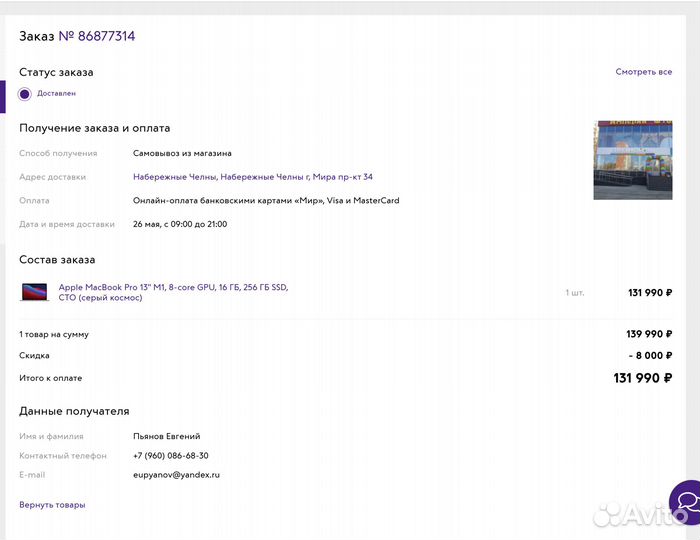Click the 'Данные получателя' heading
700x540 pixels.
pyautogui.click(x=74, y=411)
